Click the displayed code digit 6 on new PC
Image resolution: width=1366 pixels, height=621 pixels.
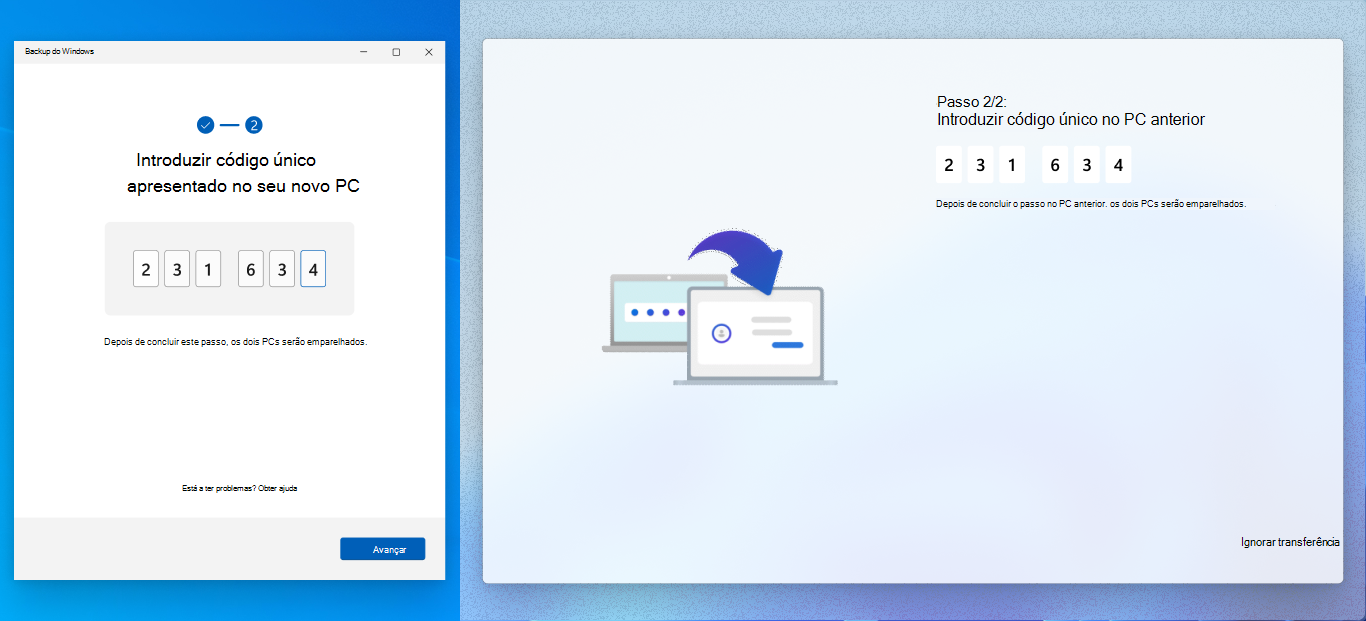pyautogui.click(x=1055, y=165)
